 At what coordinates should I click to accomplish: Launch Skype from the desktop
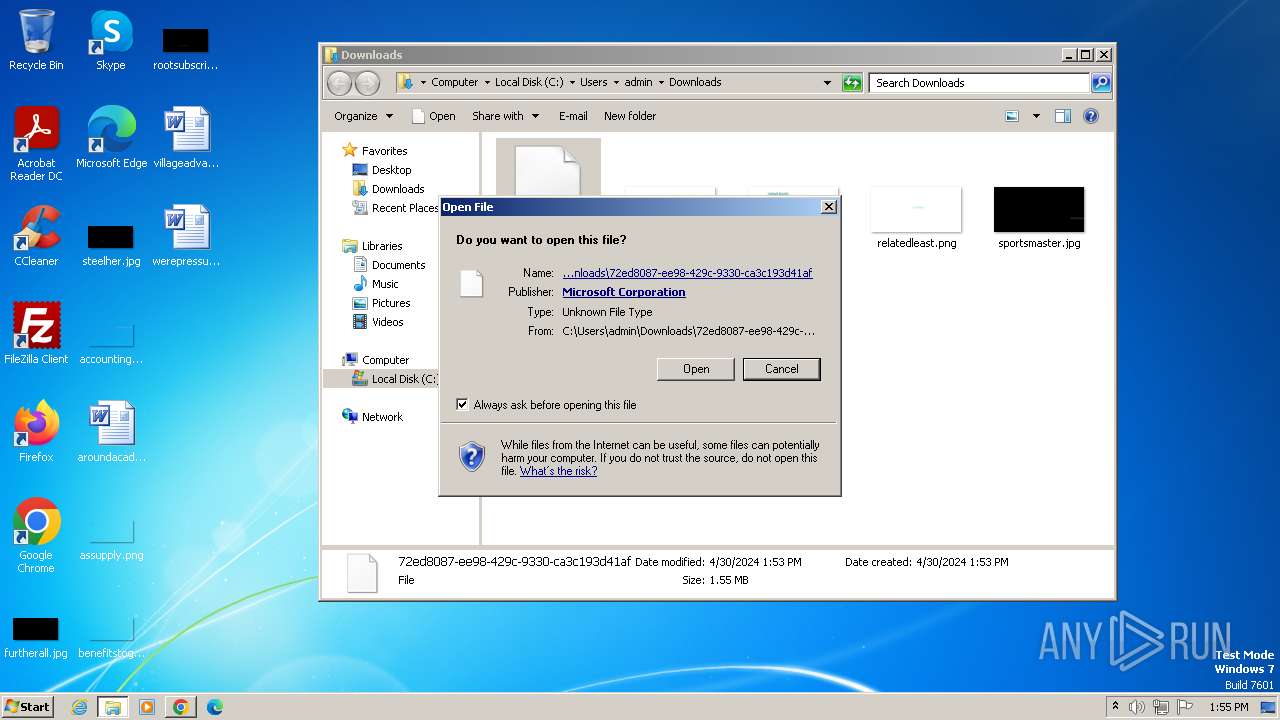tap(110, 40)
